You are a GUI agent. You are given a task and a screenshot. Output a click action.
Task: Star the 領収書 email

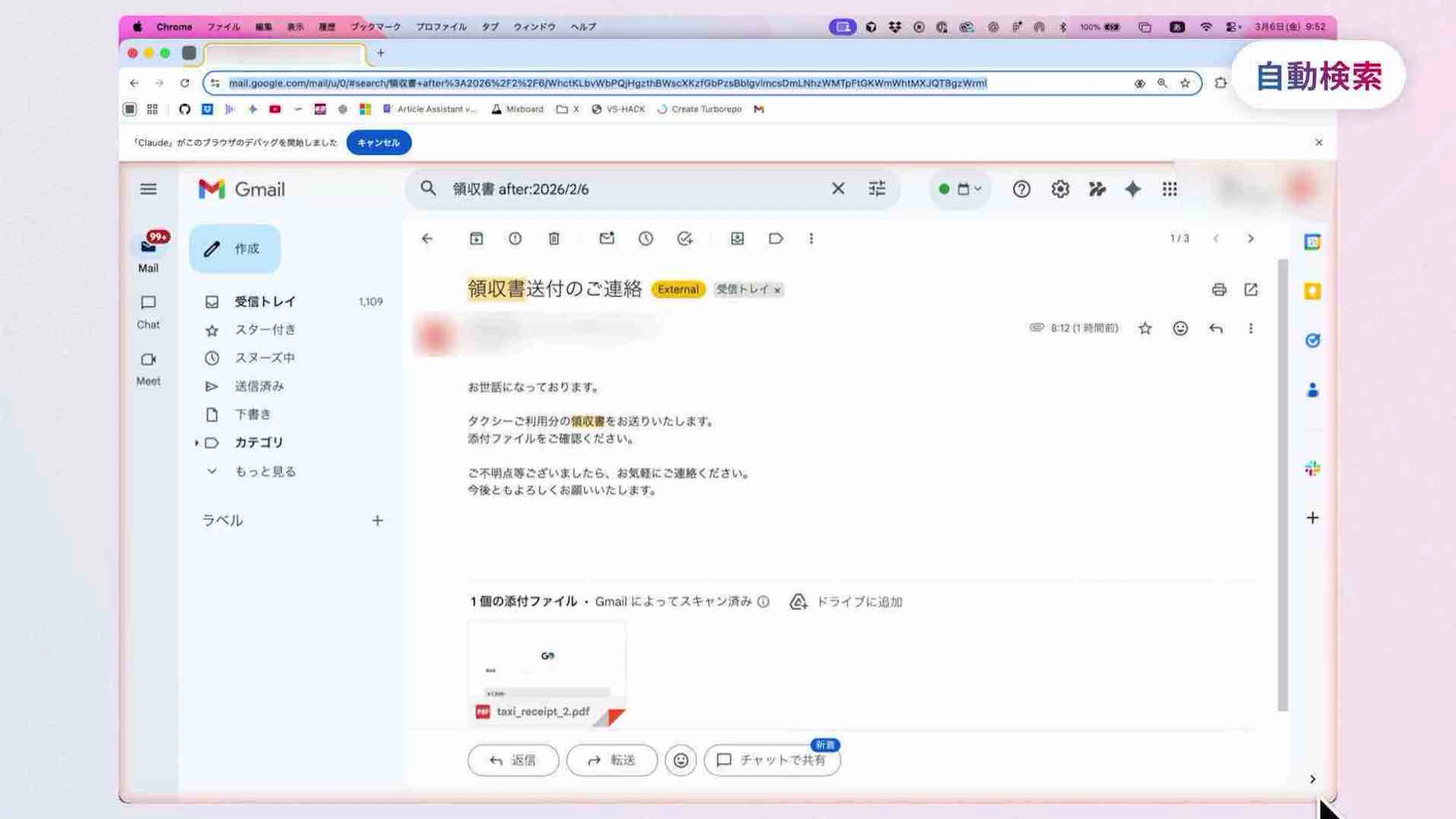[1145, 328]
